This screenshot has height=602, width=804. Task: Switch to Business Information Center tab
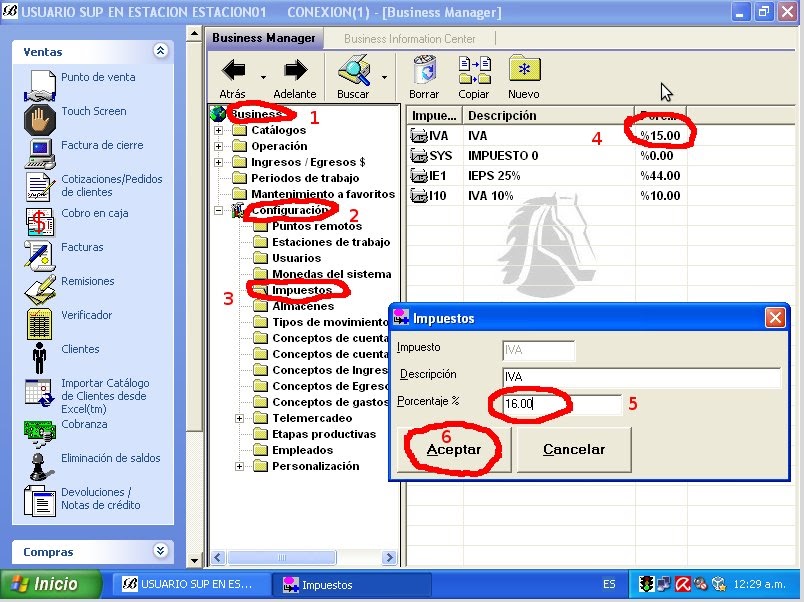click(409, 39)
